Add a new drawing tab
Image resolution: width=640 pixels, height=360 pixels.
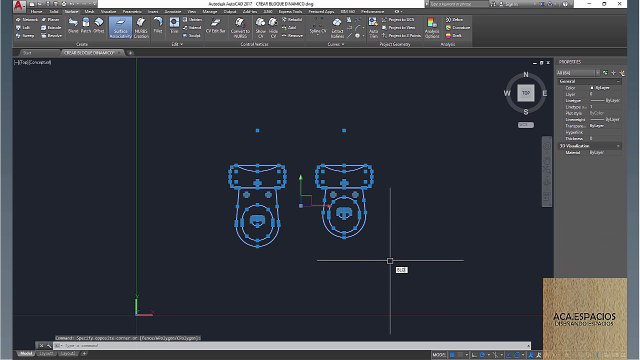coord(130,53)
